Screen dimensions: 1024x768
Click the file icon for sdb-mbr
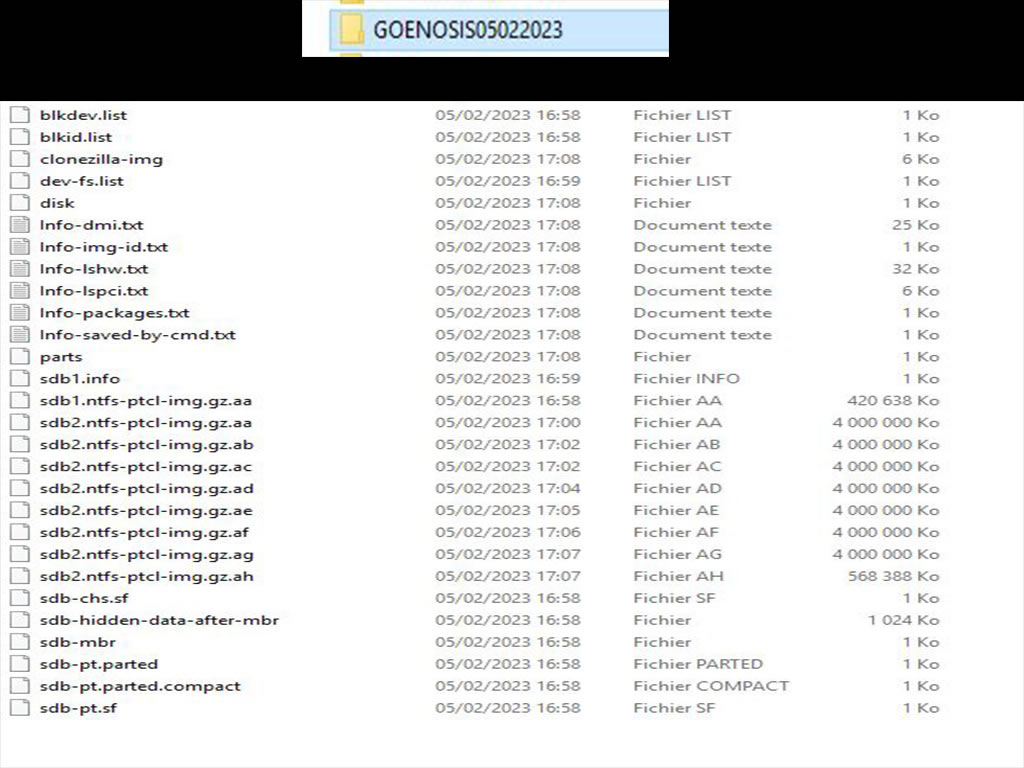point(19,642)
